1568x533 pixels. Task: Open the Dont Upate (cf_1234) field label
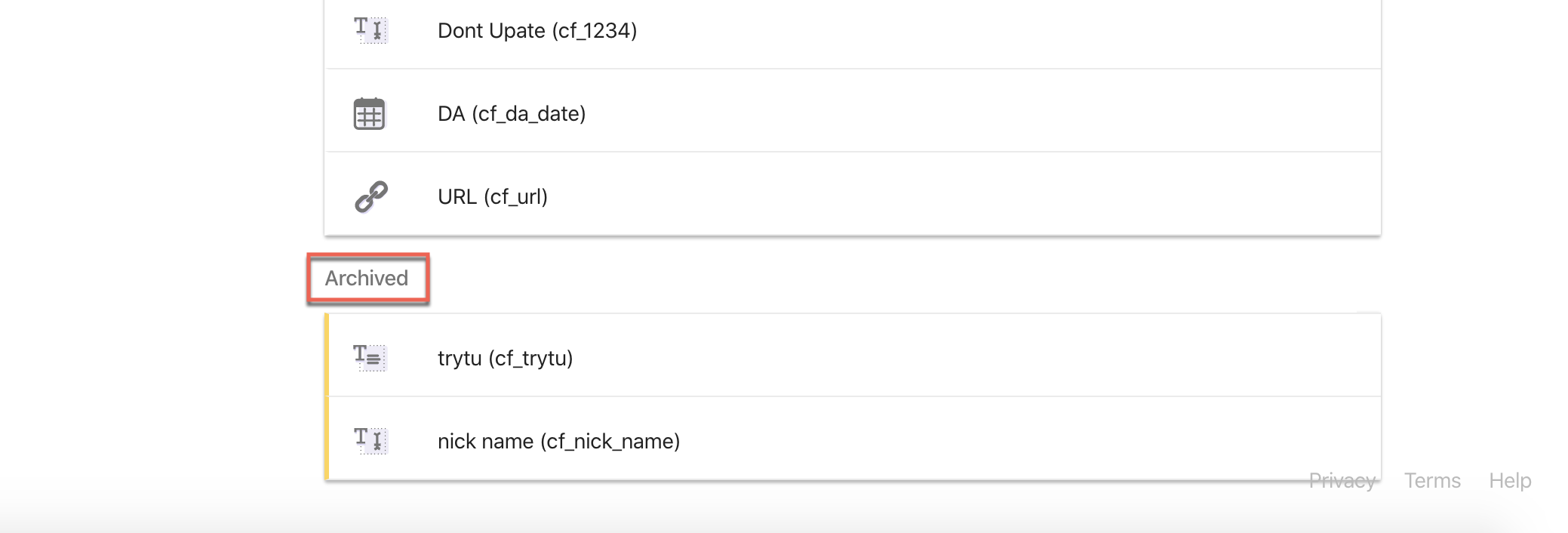pos(537,31)
